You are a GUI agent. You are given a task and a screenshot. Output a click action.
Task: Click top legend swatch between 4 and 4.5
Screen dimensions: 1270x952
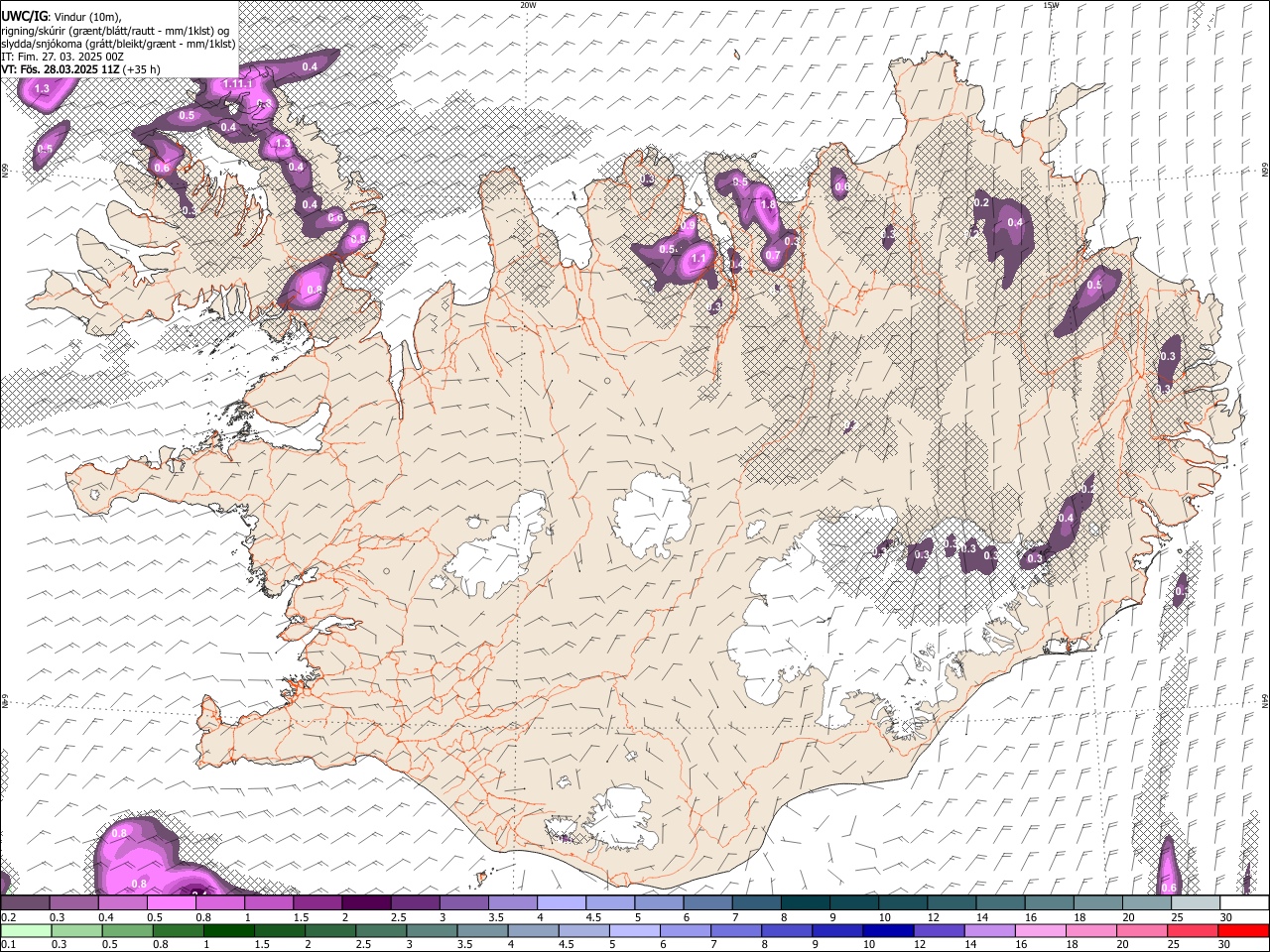click(560, 902)
